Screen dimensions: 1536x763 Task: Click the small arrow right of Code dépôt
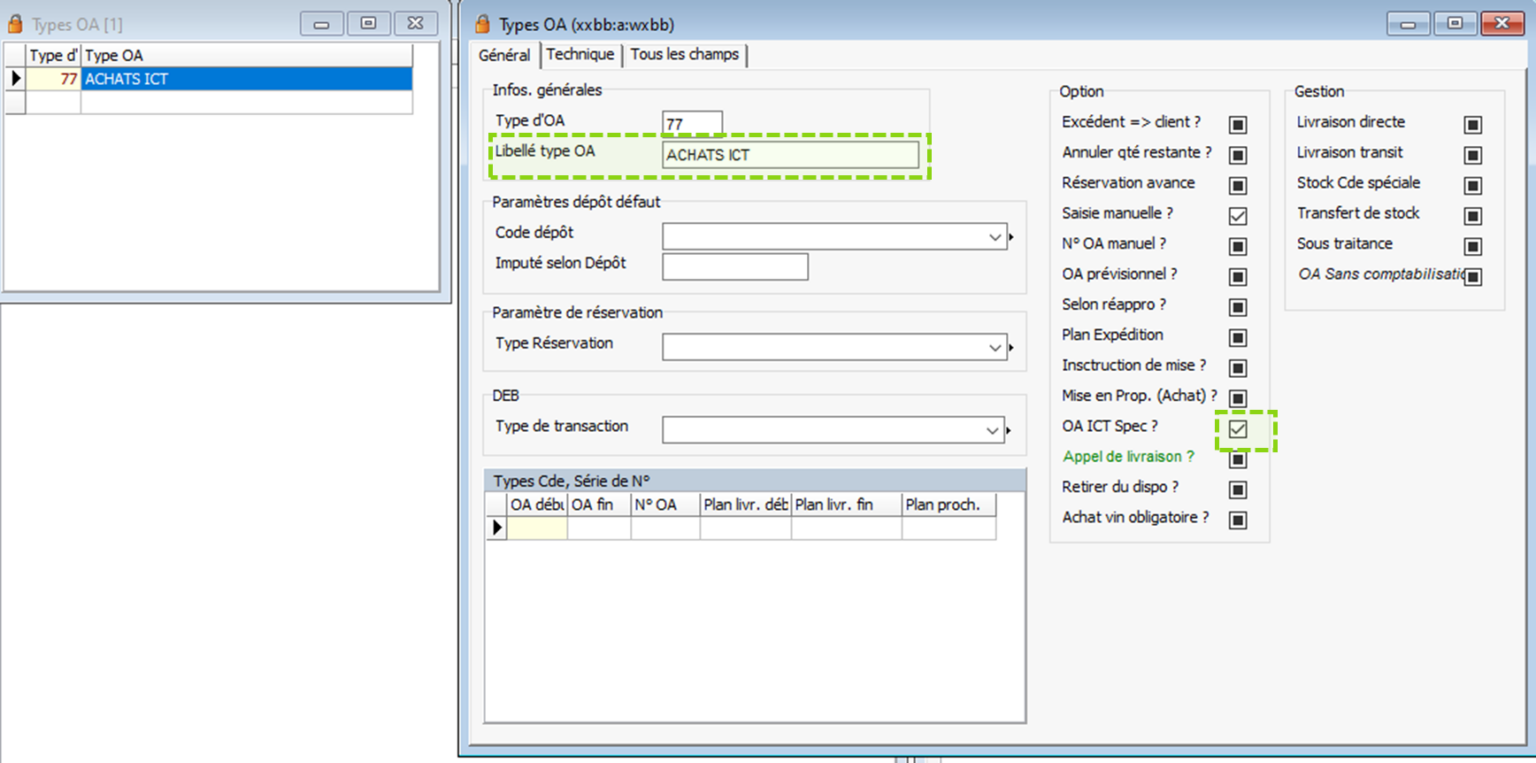coord(1012,237)
